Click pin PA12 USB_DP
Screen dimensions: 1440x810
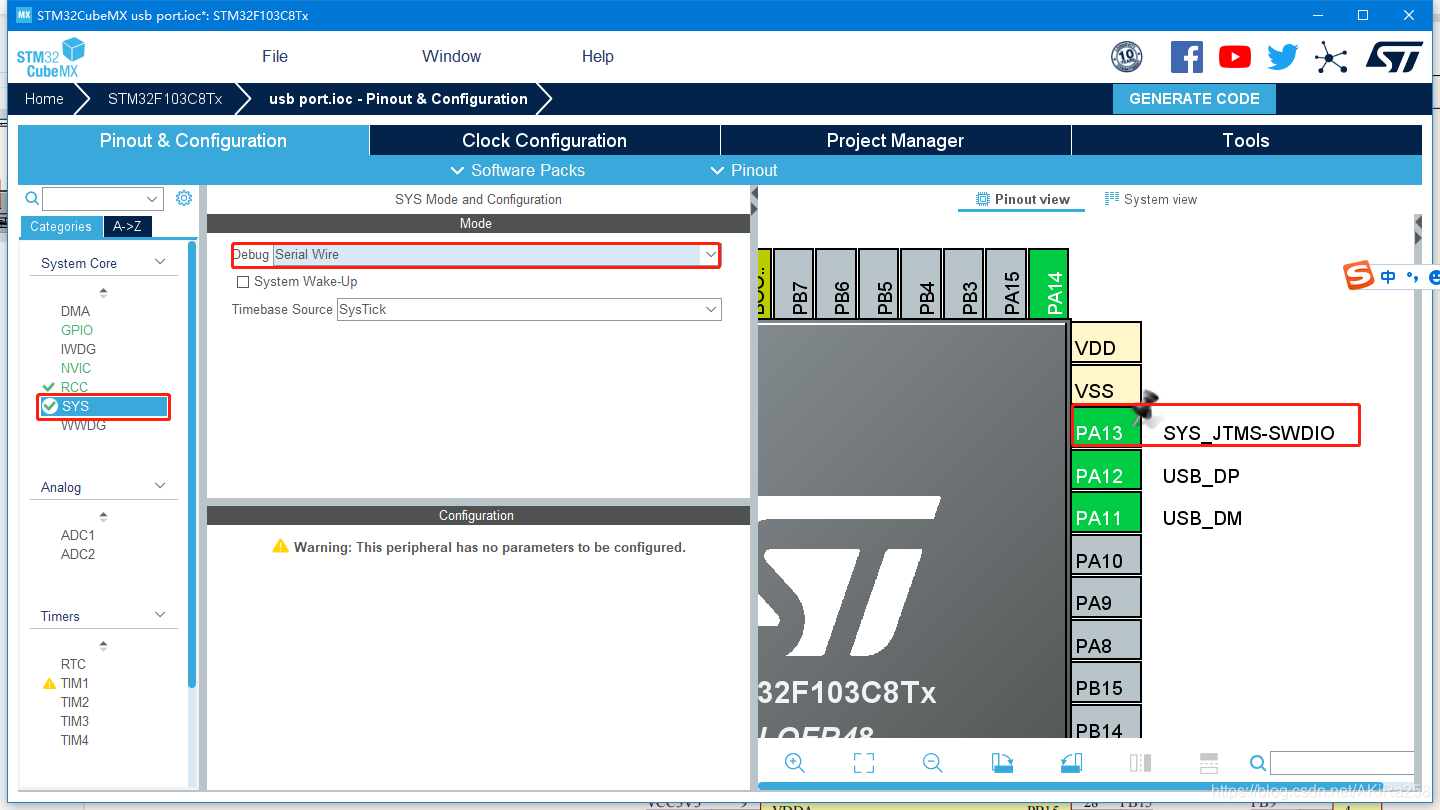point(1106,470)
